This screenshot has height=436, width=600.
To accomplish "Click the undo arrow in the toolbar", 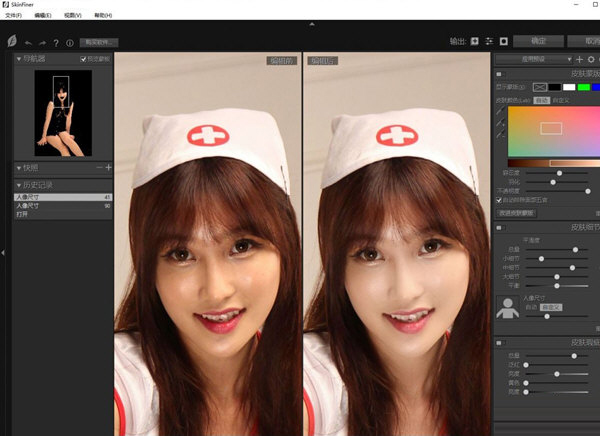I will 28,43.
